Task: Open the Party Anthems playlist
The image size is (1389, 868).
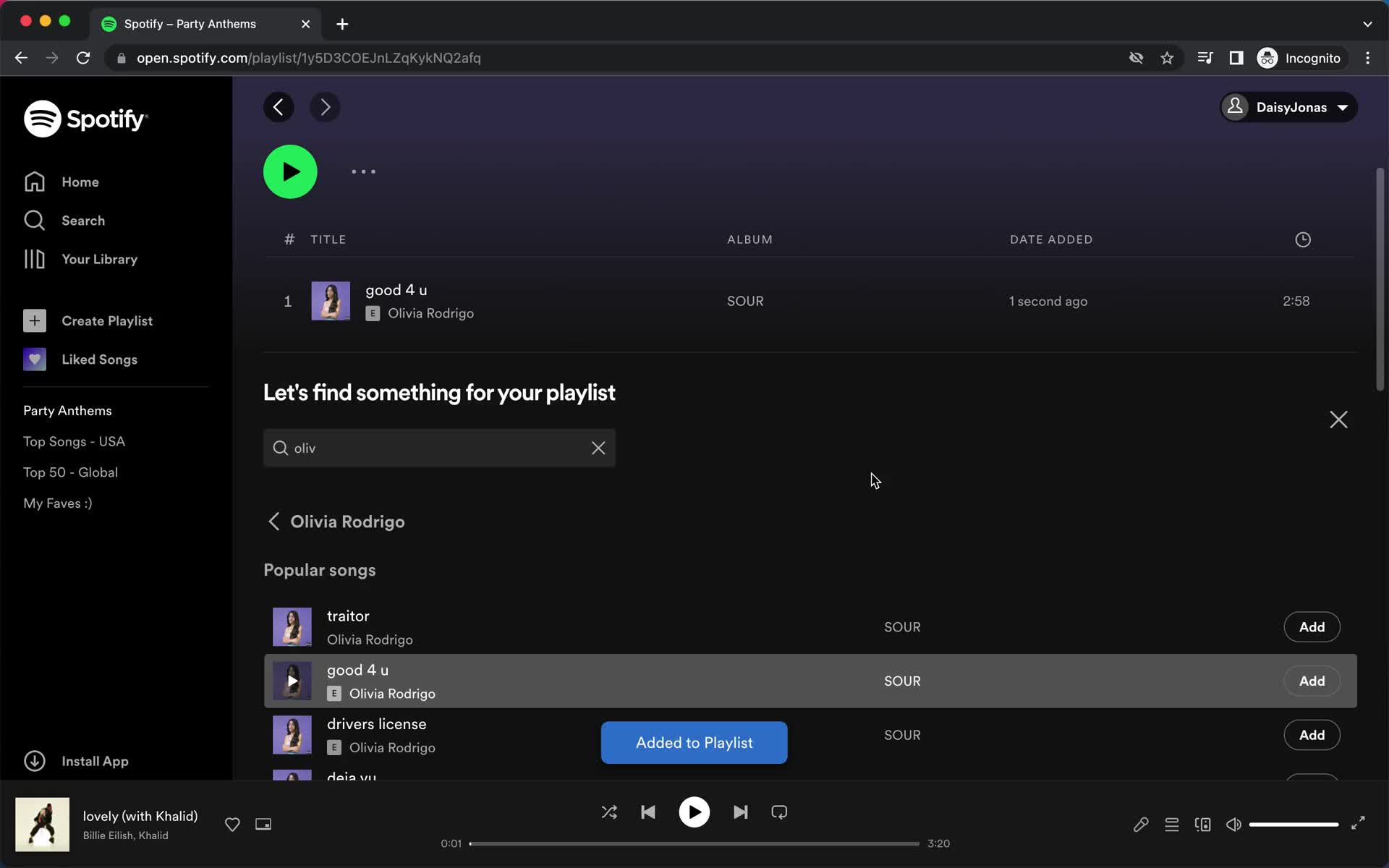Action: [68, 410]
